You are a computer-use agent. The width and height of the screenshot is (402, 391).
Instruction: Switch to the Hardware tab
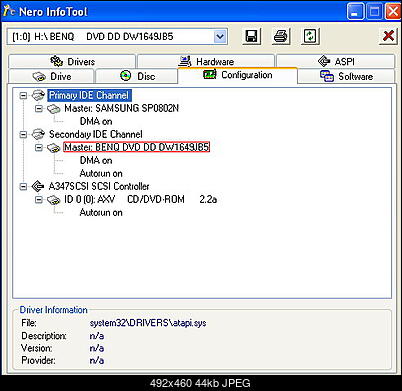point(206,61)
